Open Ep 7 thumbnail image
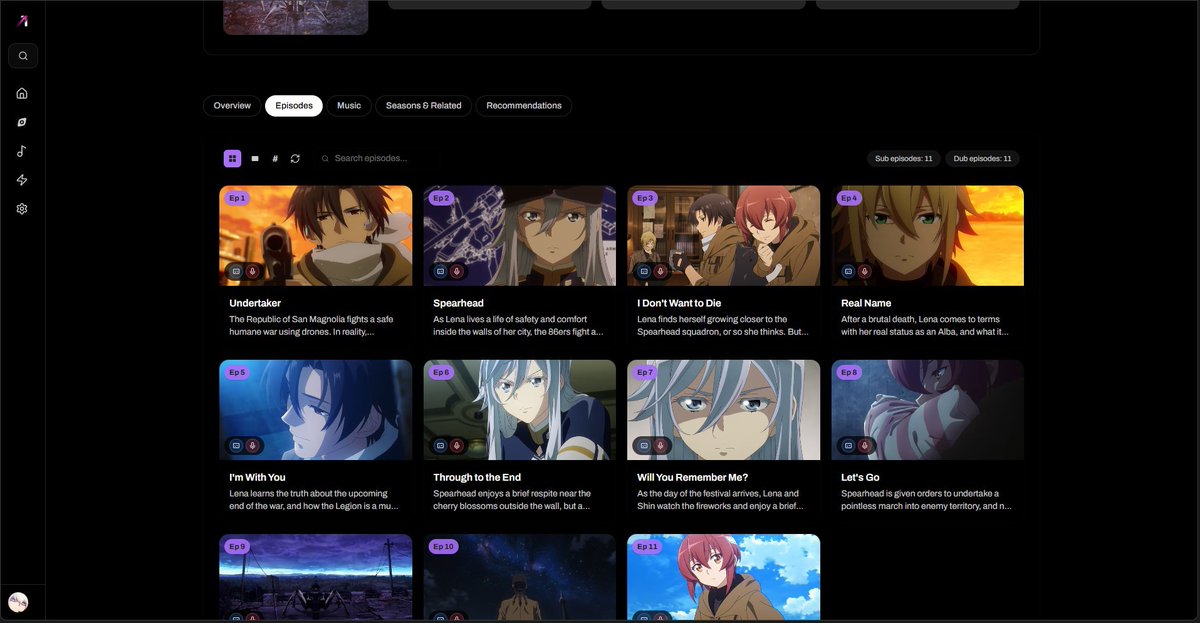 tap(724, 410)
